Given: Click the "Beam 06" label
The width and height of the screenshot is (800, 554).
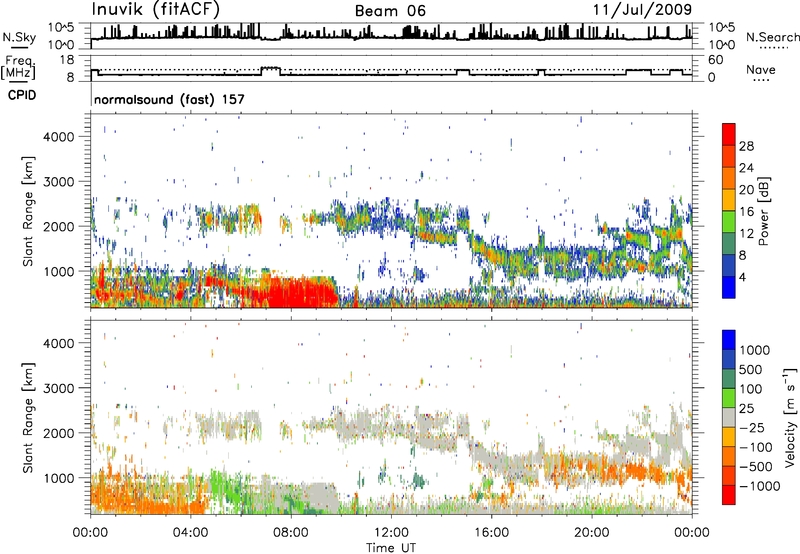Looking at the screenshot, I should (390, 11).
